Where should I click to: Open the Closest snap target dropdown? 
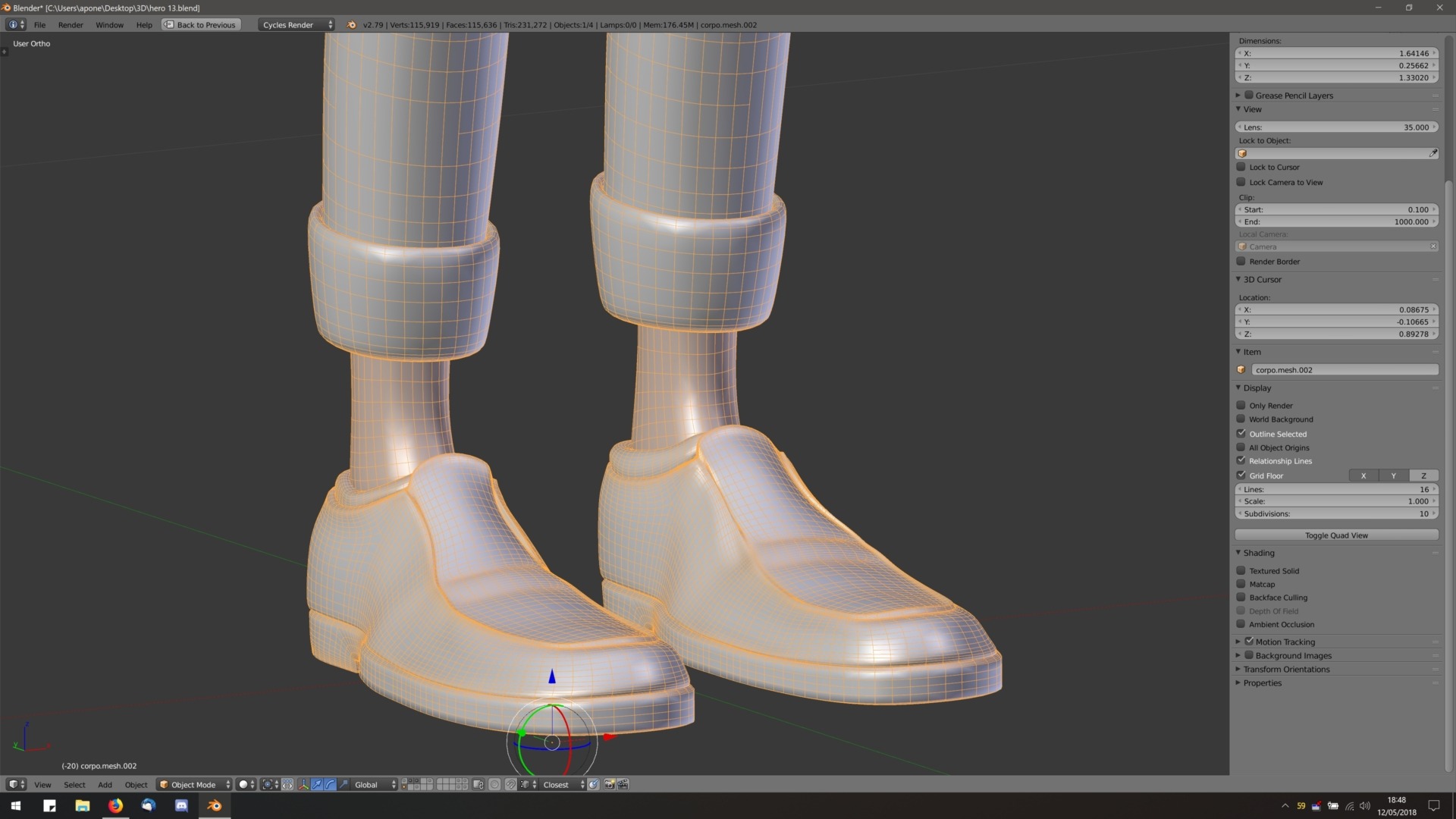pyautogui.click(x=563, y=784)
